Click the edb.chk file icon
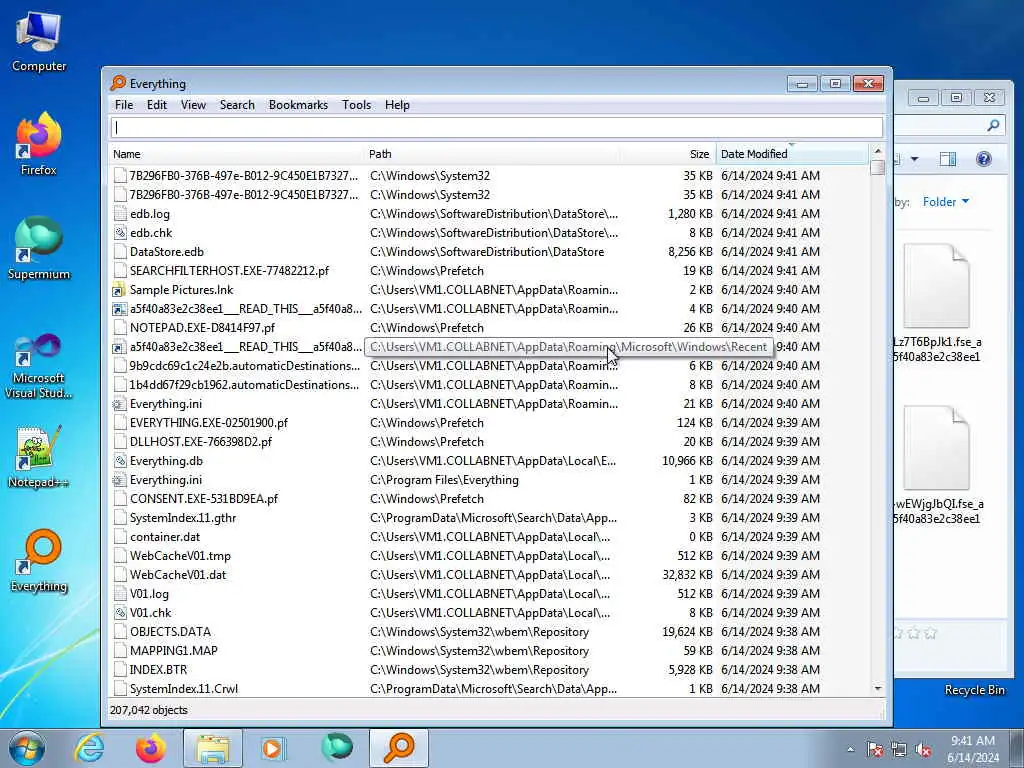The image size is (1024, 768). (120, 233)
